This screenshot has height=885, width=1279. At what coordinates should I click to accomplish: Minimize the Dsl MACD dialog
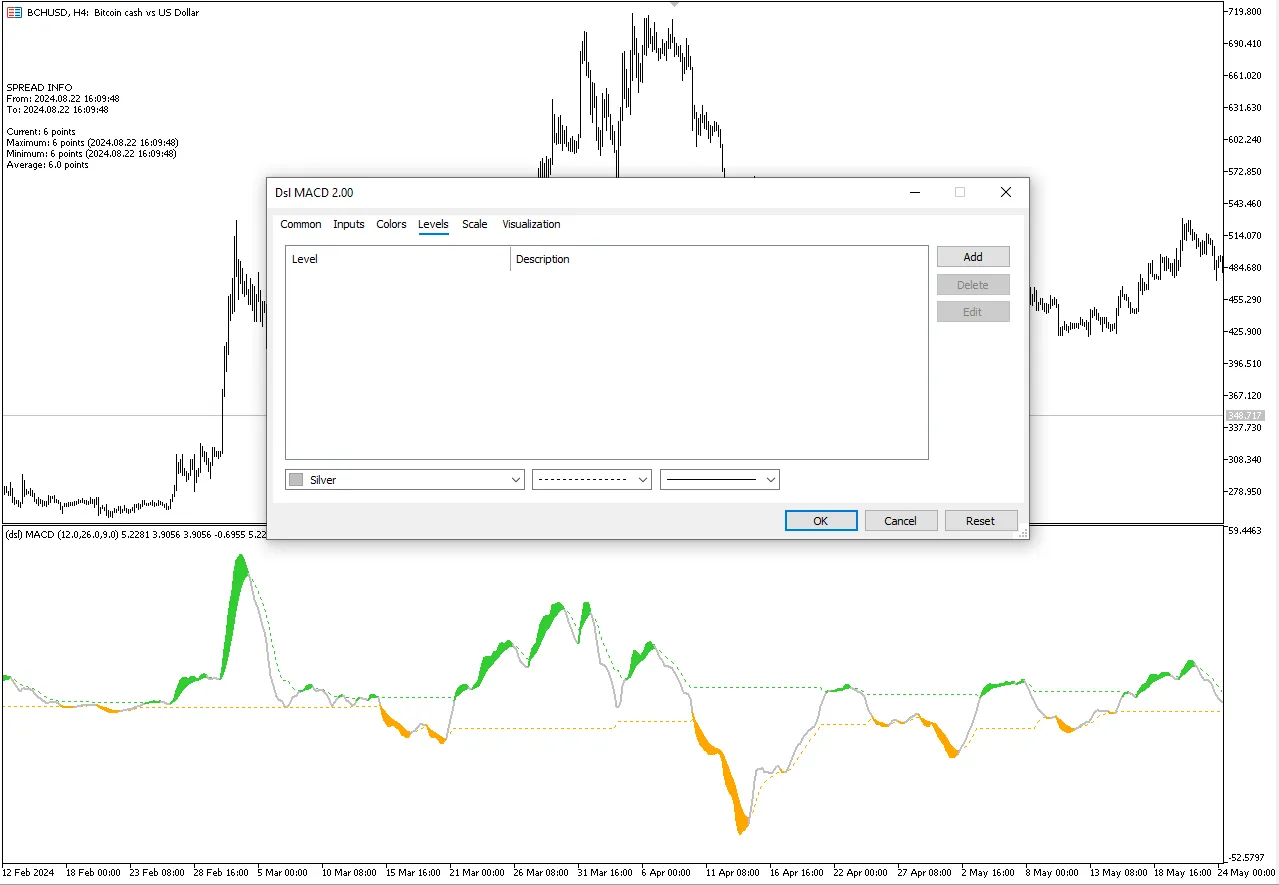click(914, 192)
